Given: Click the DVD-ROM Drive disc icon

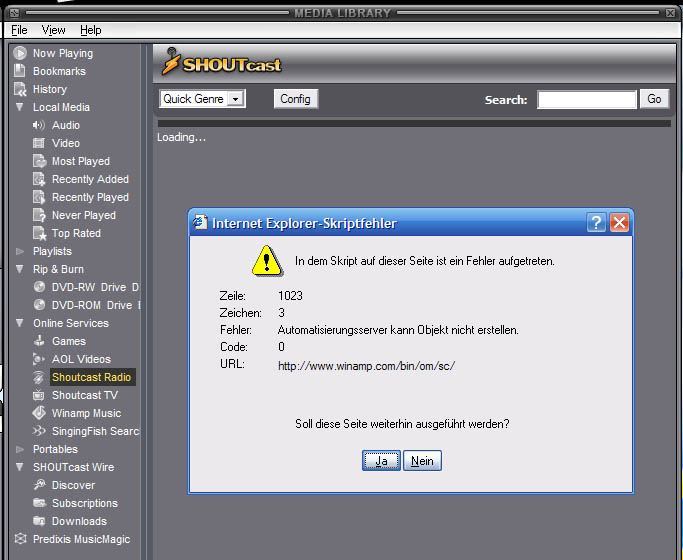Looking at the screenshot, I should 39,305.
